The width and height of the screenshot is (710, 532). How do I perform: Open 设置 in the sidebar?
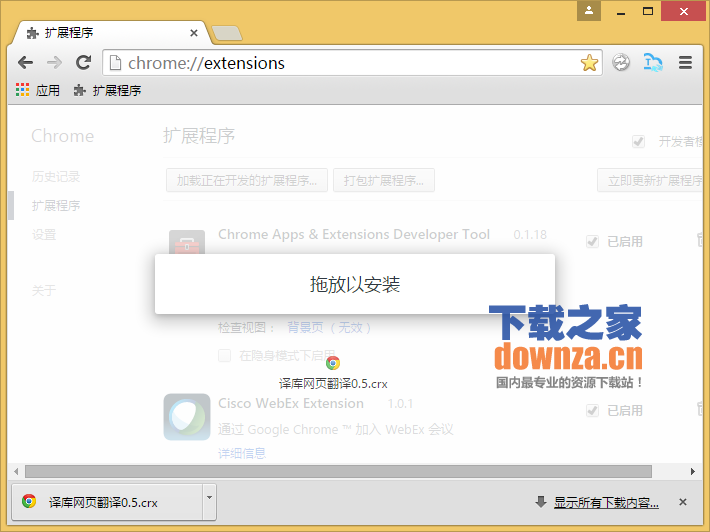(44, 235)
